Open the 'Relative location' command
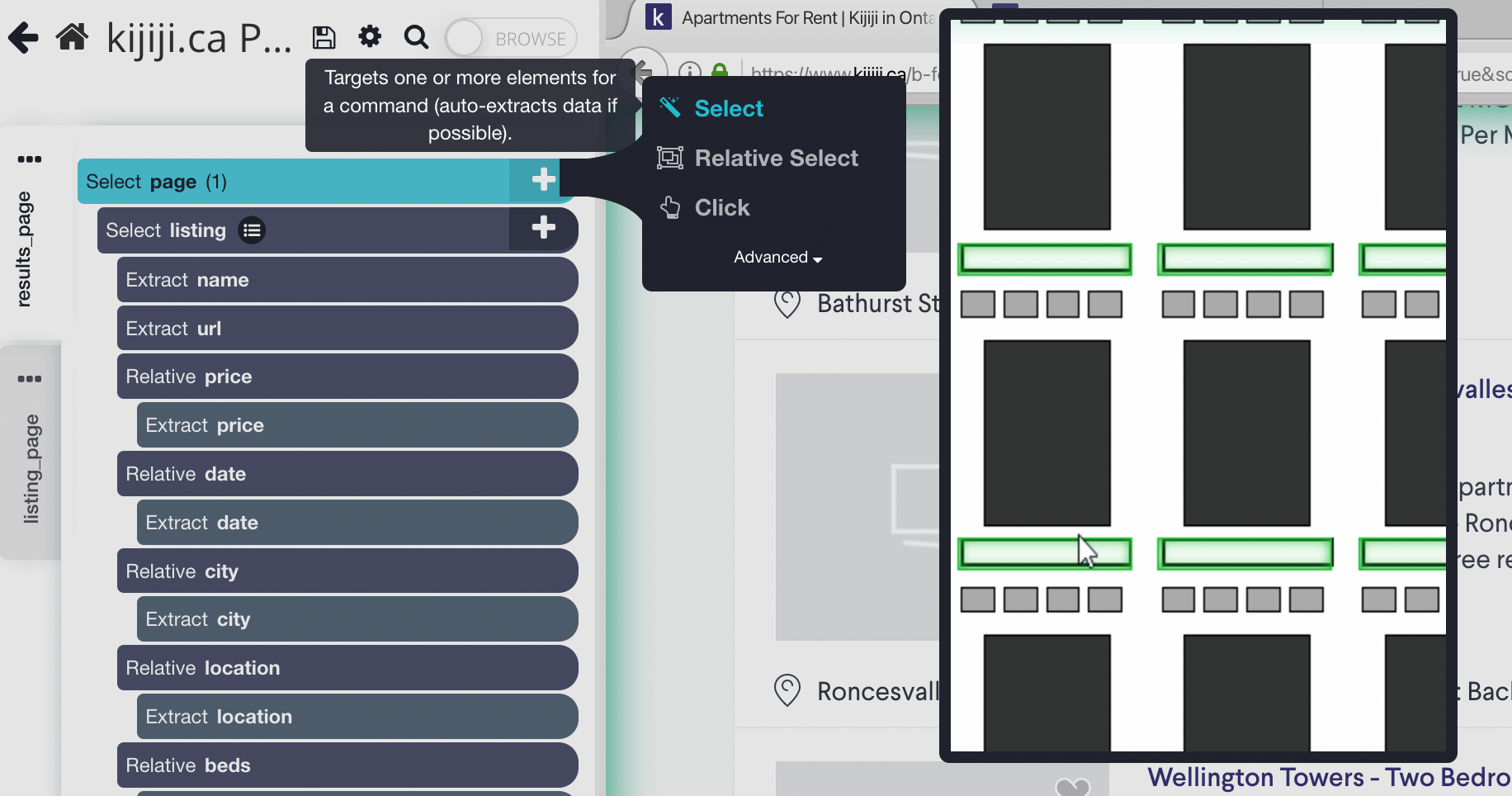1512x796 pixels. click(347, 668)
